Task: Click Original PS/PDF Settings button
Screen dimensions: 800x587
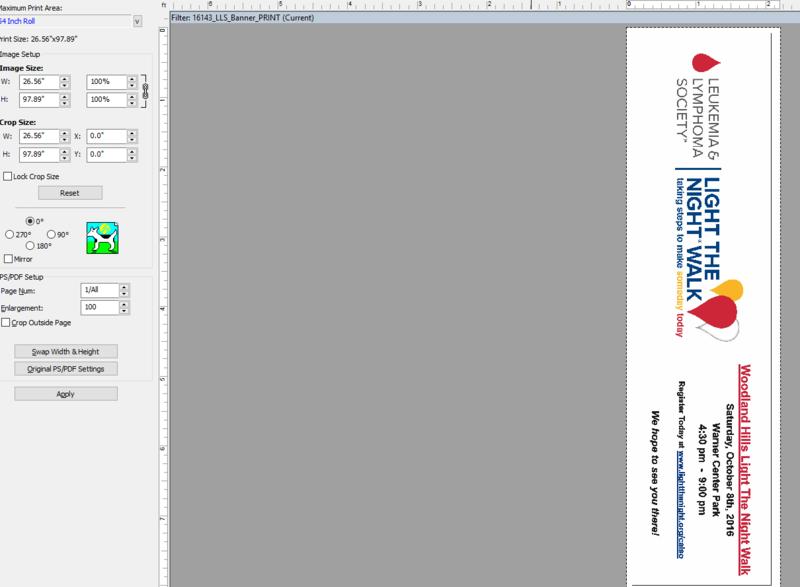Action: [x=66, y=369]
